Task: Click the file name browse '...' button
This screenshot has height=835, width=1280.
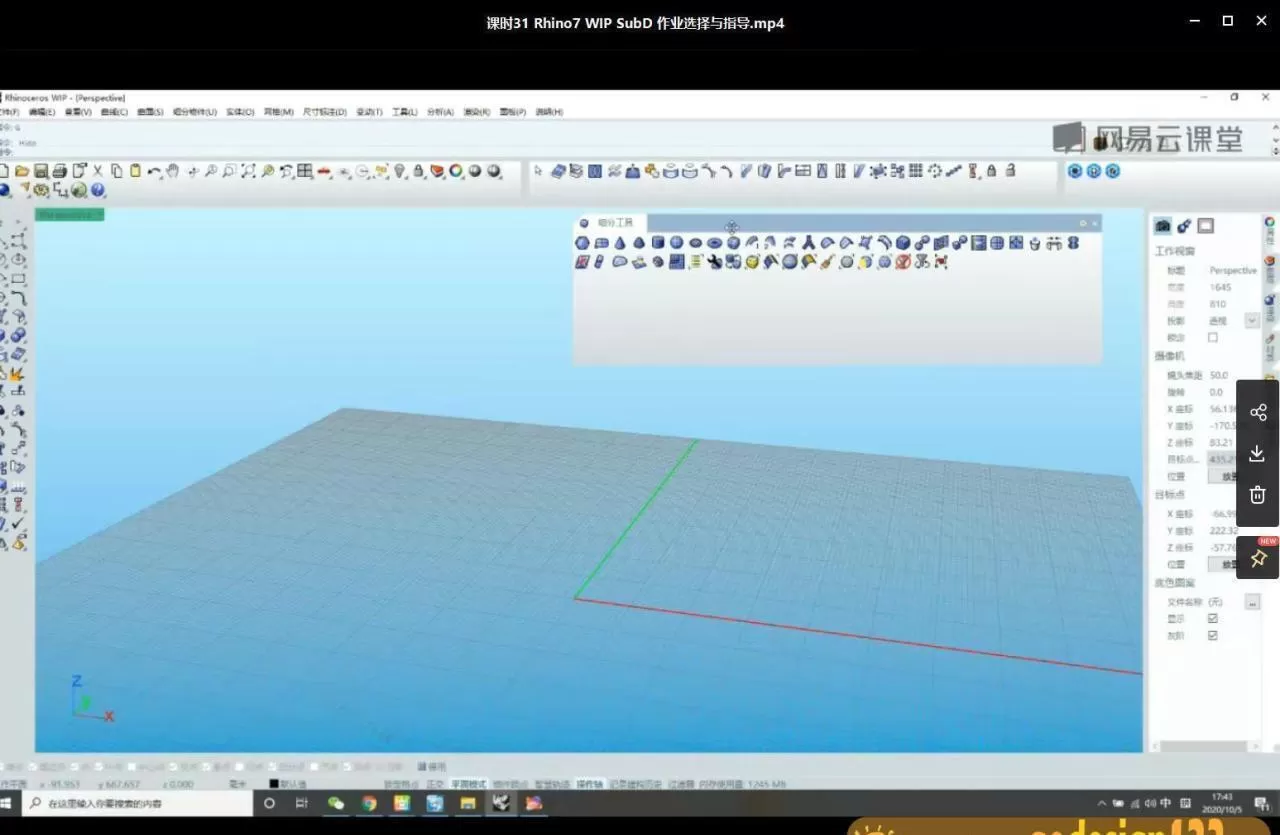Action: click(1251, 602)
